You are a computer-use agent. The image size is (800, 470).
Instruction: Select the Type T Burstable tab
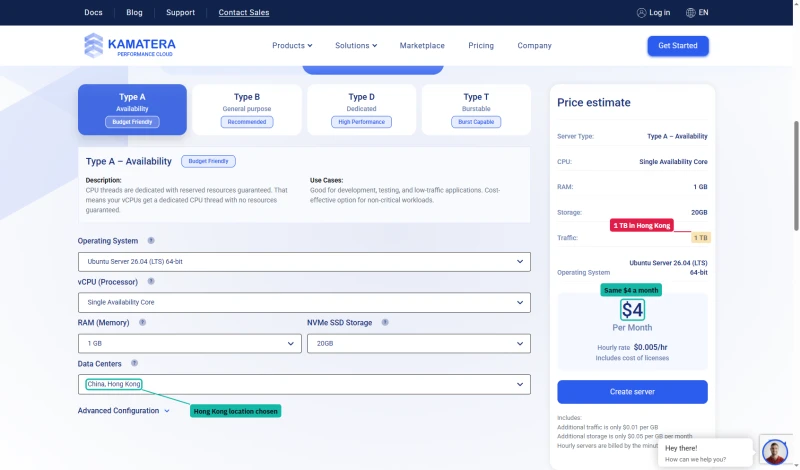tap(476, 110)
